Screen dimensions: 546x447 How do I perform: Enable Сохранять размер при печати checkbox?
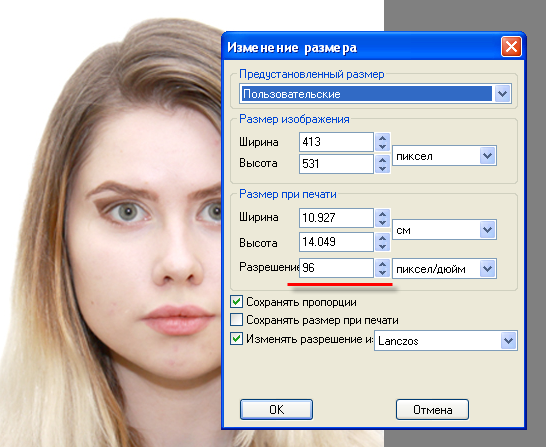[x=236, y=320]
